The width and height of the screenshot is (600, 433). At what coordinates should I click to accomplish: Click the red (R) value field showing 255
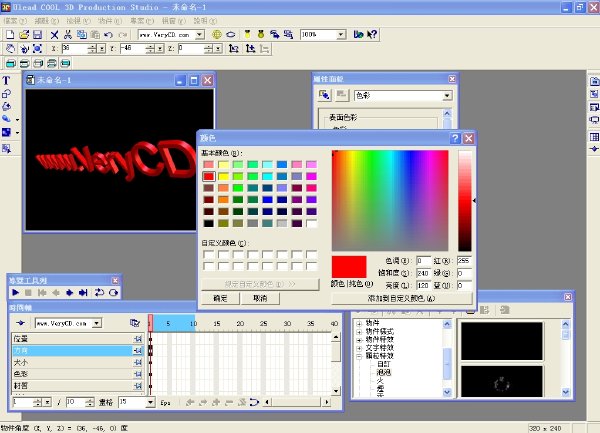pyautogui.click(x=464, y=261)
